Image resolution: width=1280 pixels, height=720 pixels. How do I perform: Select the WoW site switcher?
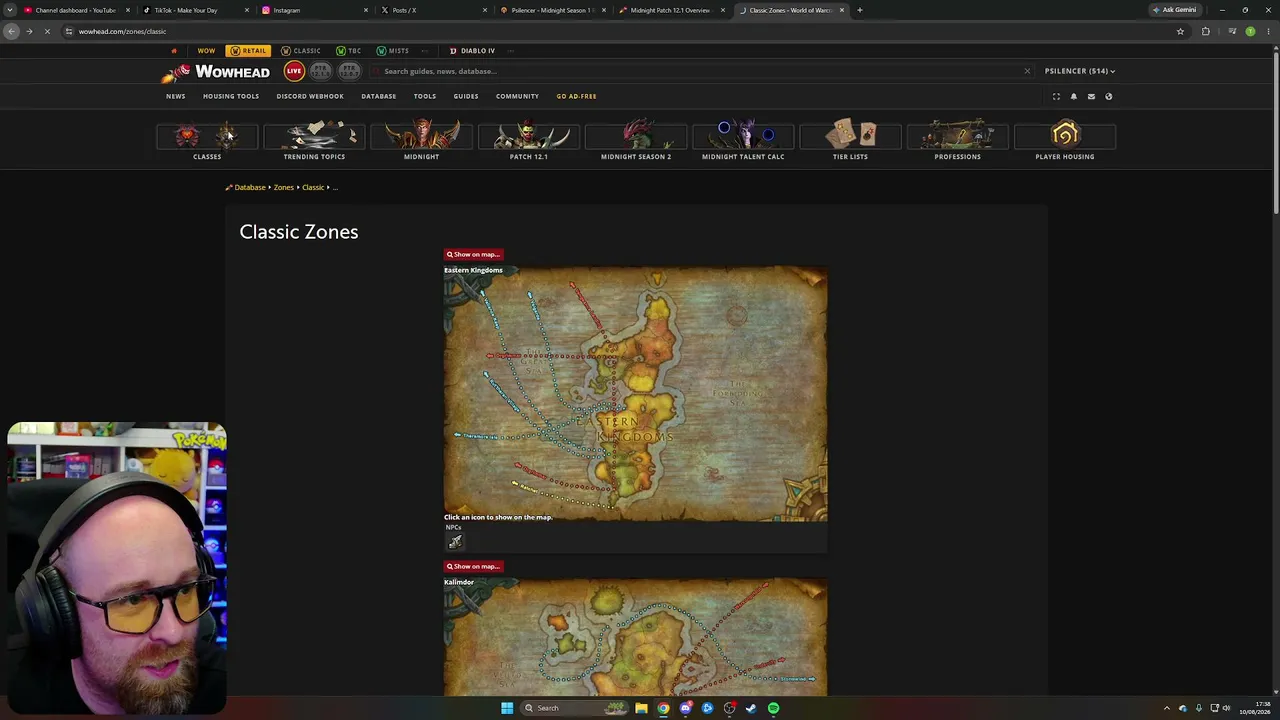(x=206, y=51)
